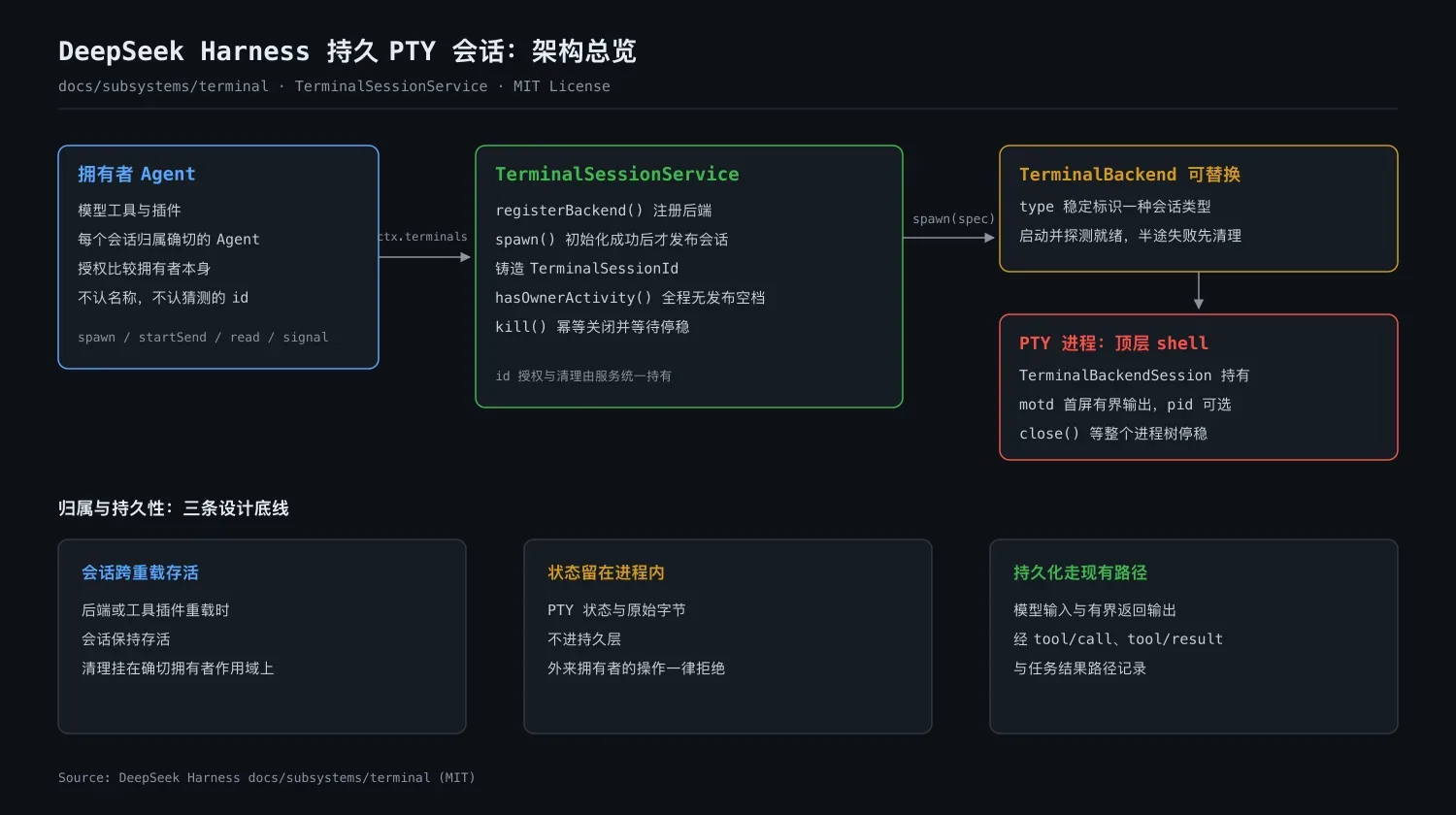
Task: Click the line "与任务结果路径记录"
Action: [x=1080, y=668]
